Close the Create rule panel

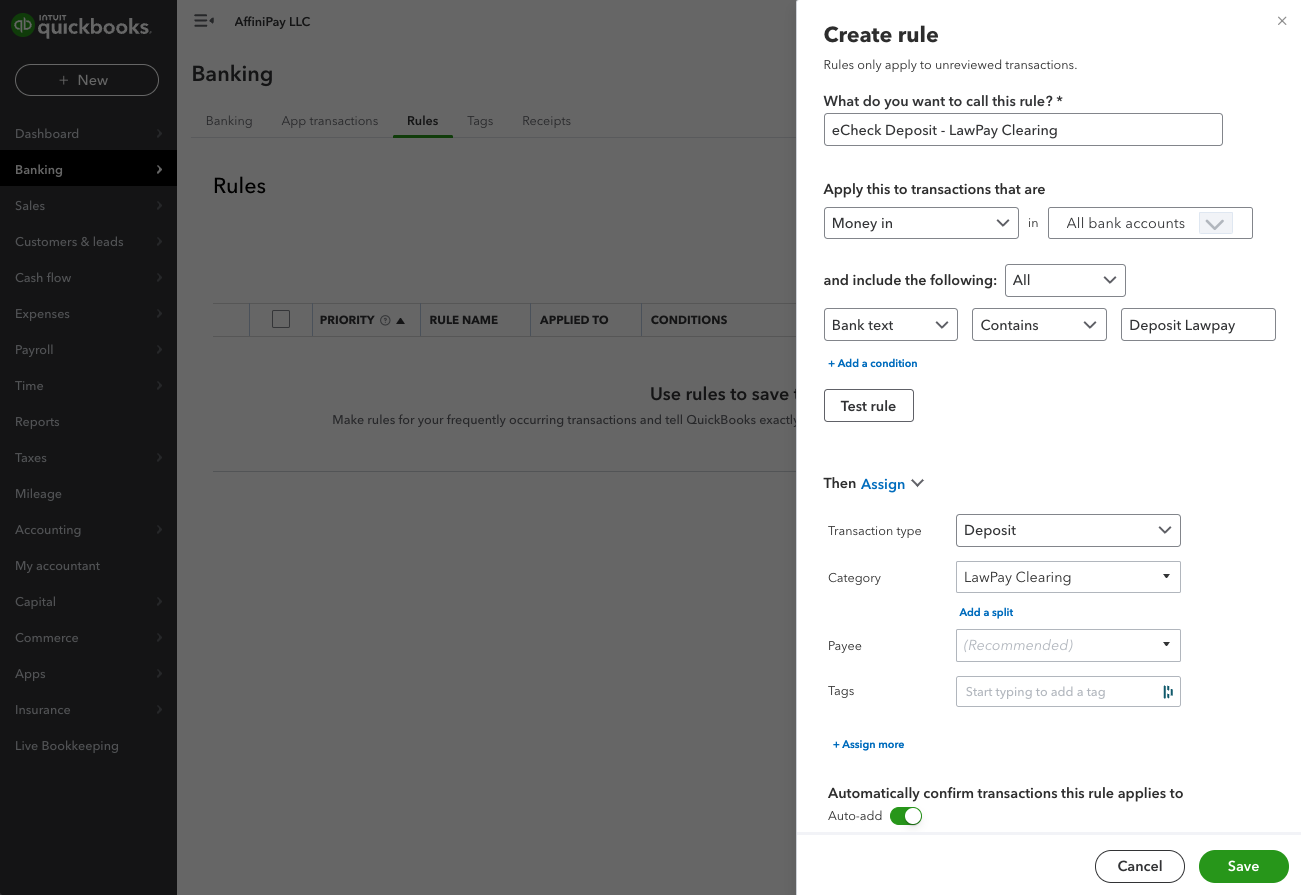(x=1281, y=21)
